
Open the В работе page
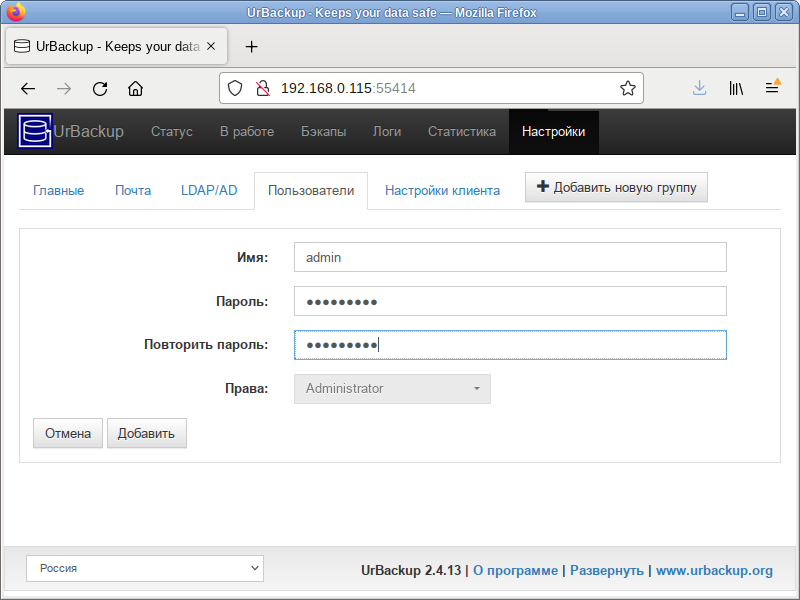coord(247,132)
